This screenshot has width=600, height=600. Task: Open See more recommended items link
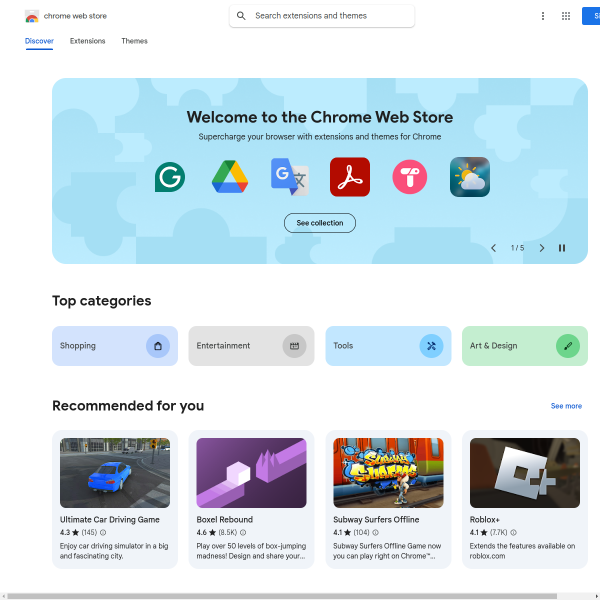coord(566,406)
